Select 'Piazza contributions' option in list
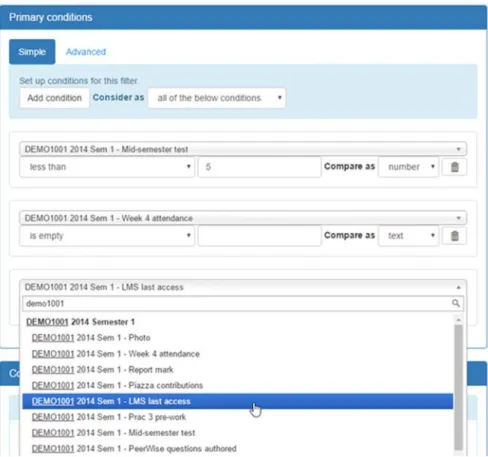Image resolution: width=488 pixels, height=457 pixels. (238, 385)
